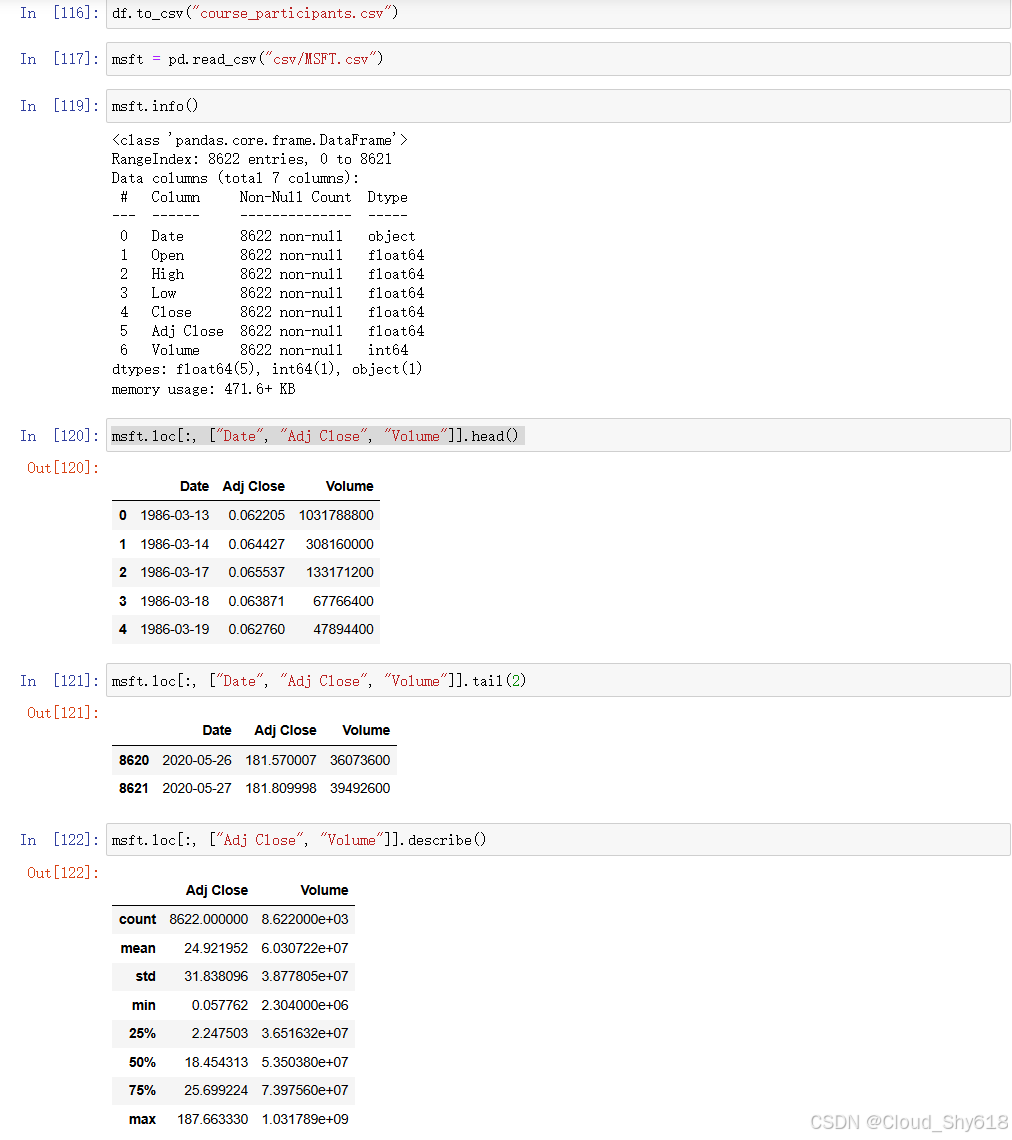Image resolution: width=1012 pixels, height=1140 pixels.
Task: Click date cell 2020-05-27
Action: pyautogui.click(x=197, y=789)
